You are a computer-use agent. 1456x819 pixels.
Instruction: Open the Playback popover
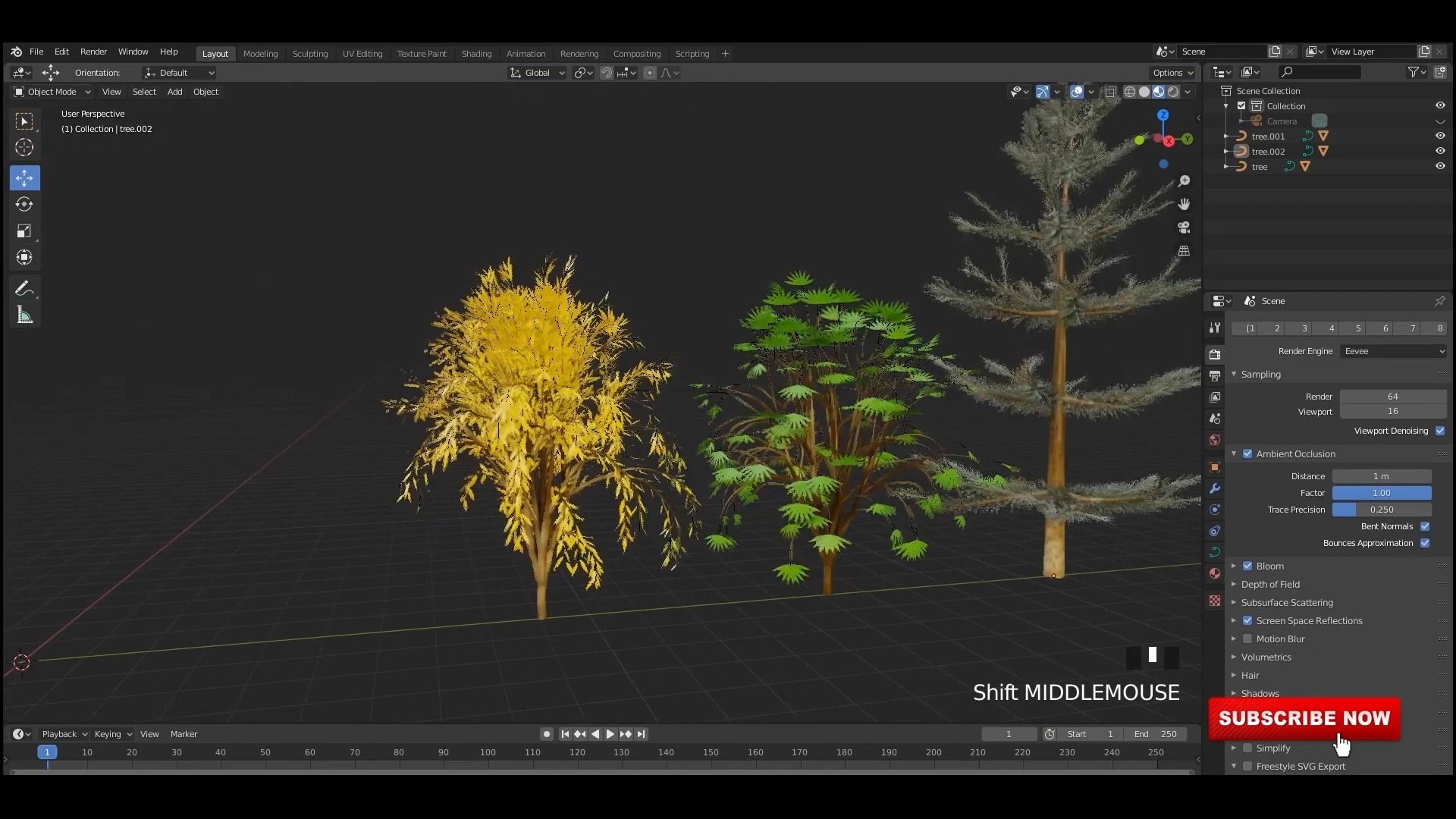pyautogui.click(x=64, y=734)
